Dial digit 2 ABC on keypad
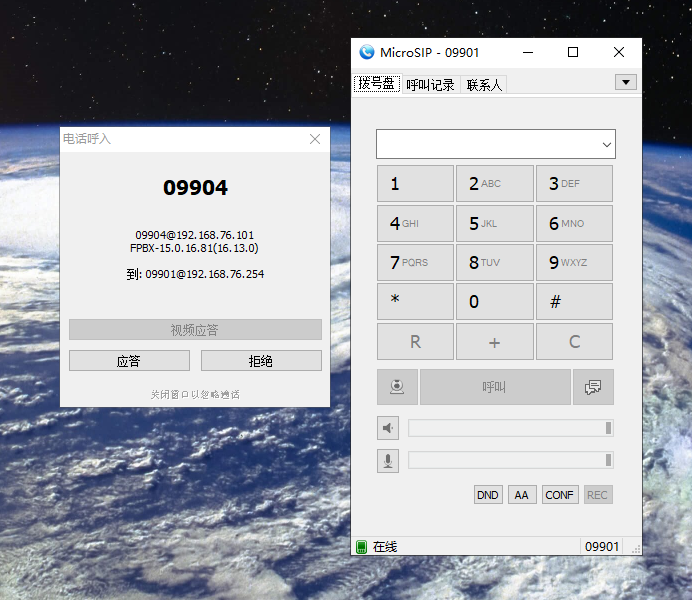The image size is (692, 600). pos(495,184)
